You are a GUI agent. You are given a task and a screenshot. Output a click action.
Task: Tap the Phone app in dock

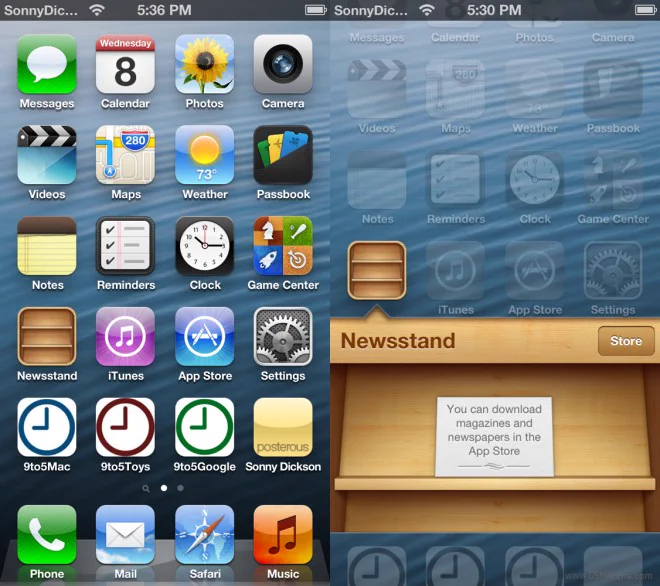[x=47, y=535]
